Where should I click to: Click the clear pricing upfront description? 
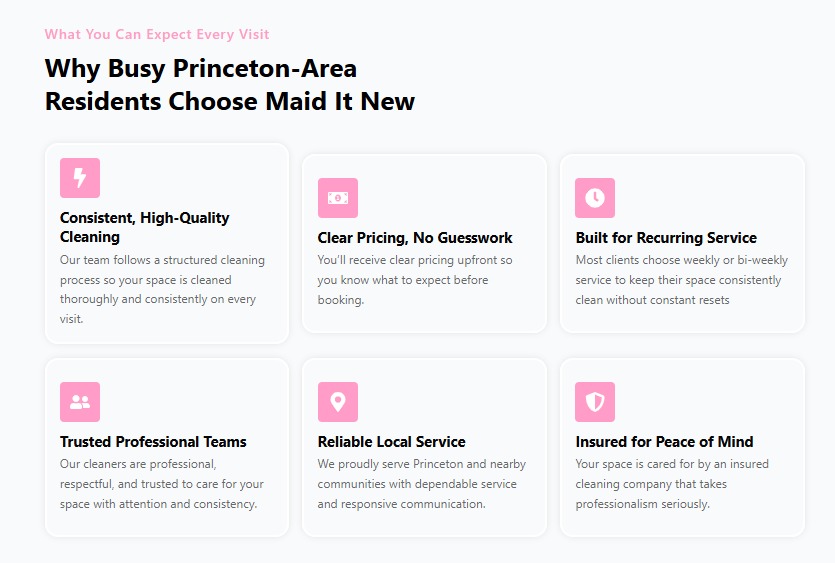click(415, 280)
